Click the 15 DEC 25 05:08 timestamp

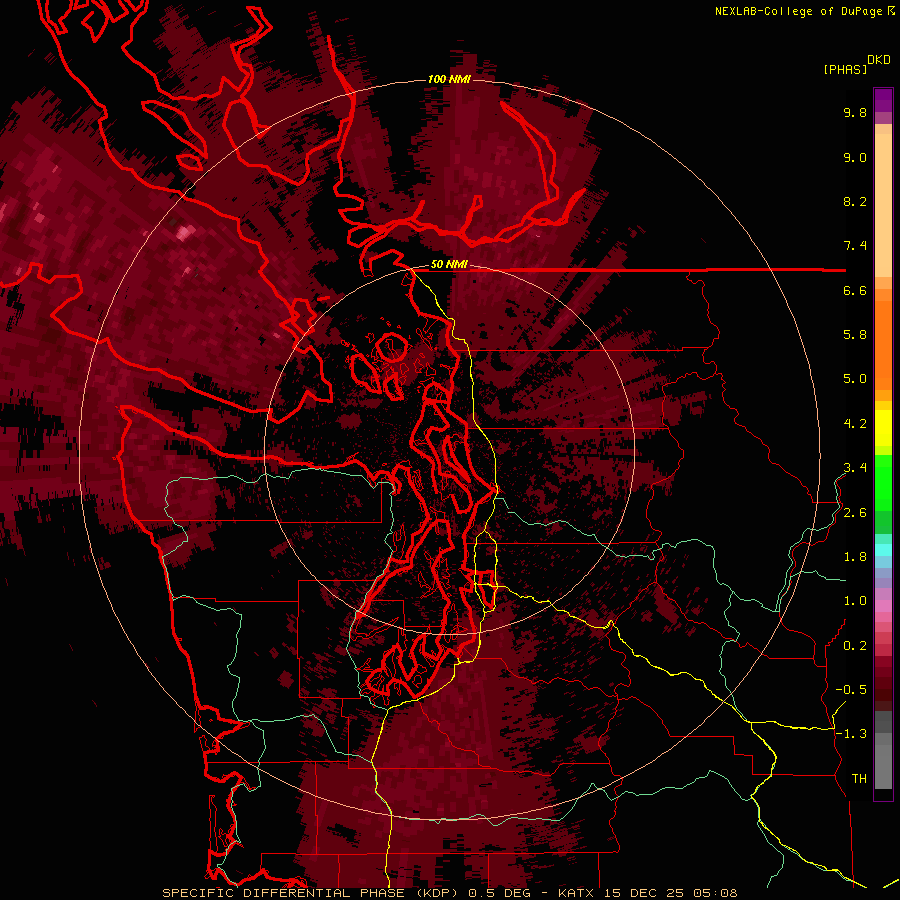pos(670,893)
